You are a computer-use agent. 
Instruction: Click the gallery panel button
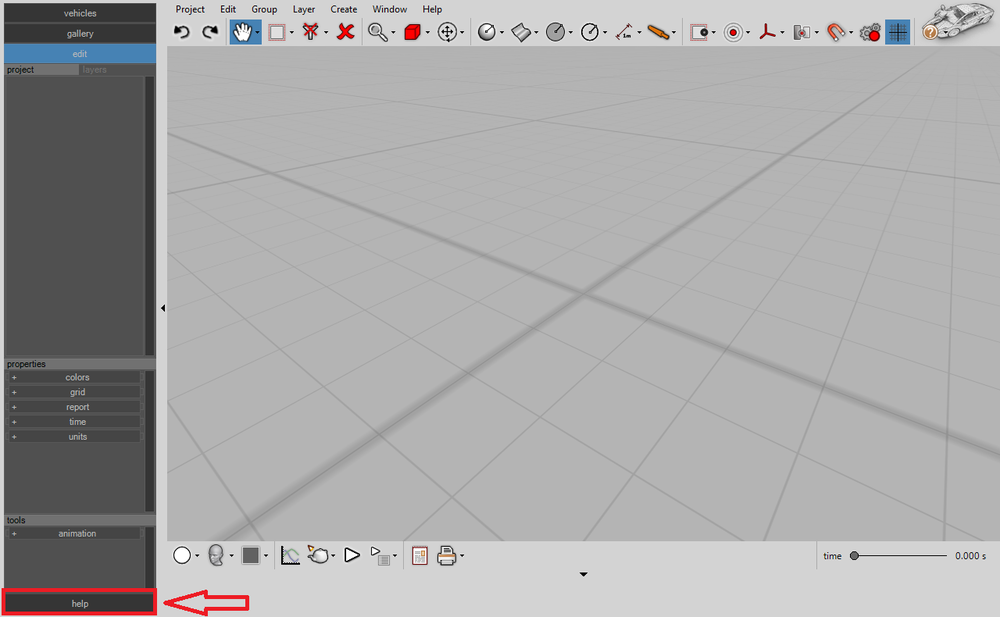coord(80,33)
